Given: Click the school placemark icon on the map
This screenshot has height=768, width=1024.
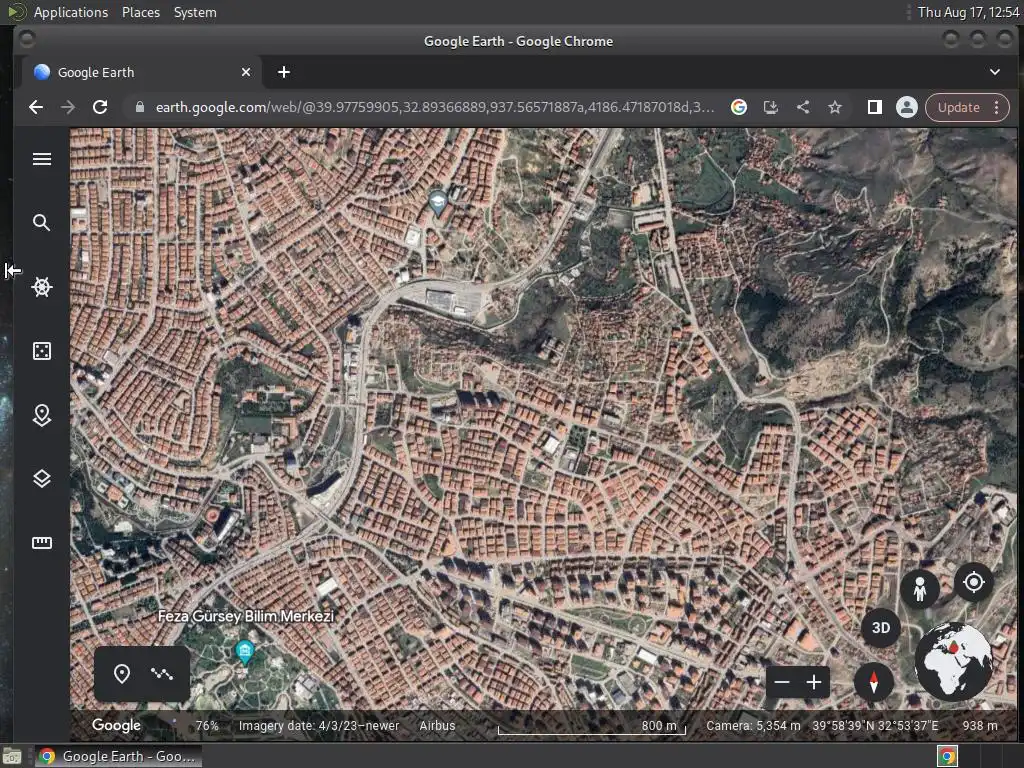Looking at the screenshot, I should point(438,202).
